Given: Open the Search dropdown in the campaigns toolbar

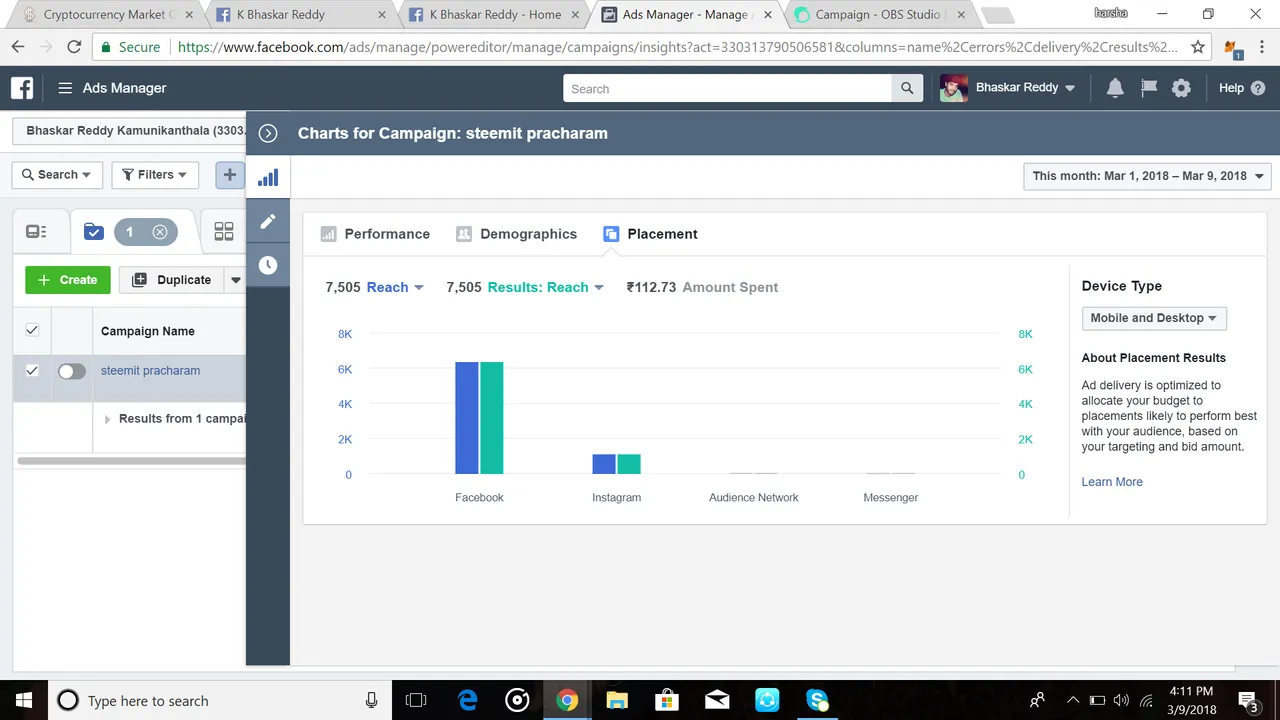Looking at the screenshot, I should (x=57, y=174).
